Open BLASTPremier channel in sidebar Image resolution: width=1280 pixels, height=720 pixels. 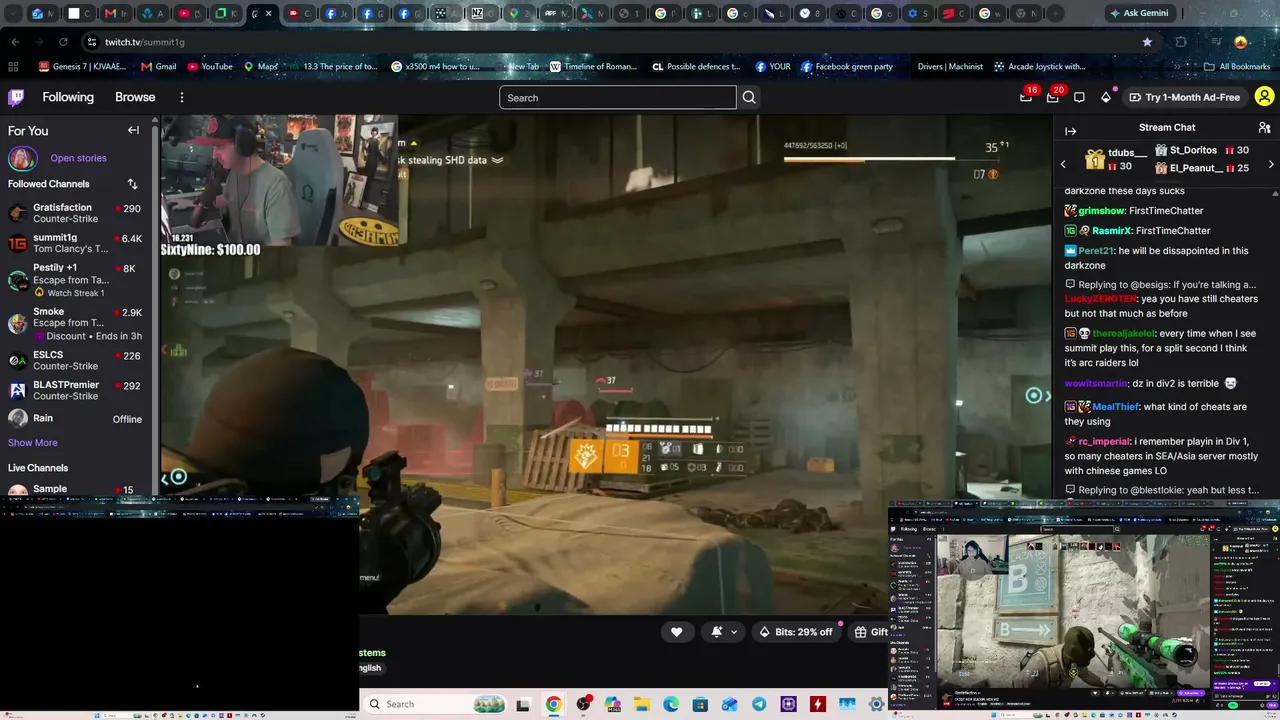pos(75,390)
